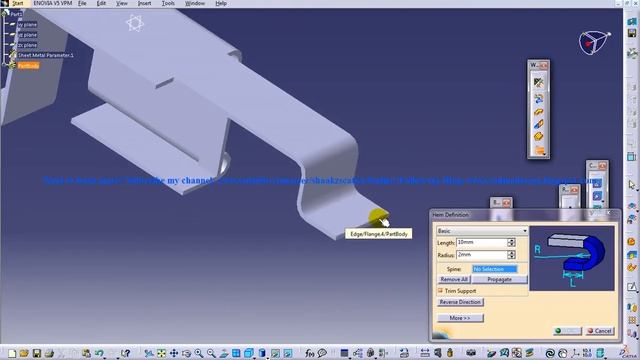
Task: Click the Create Multi-View icon
Action: [236, 353]
